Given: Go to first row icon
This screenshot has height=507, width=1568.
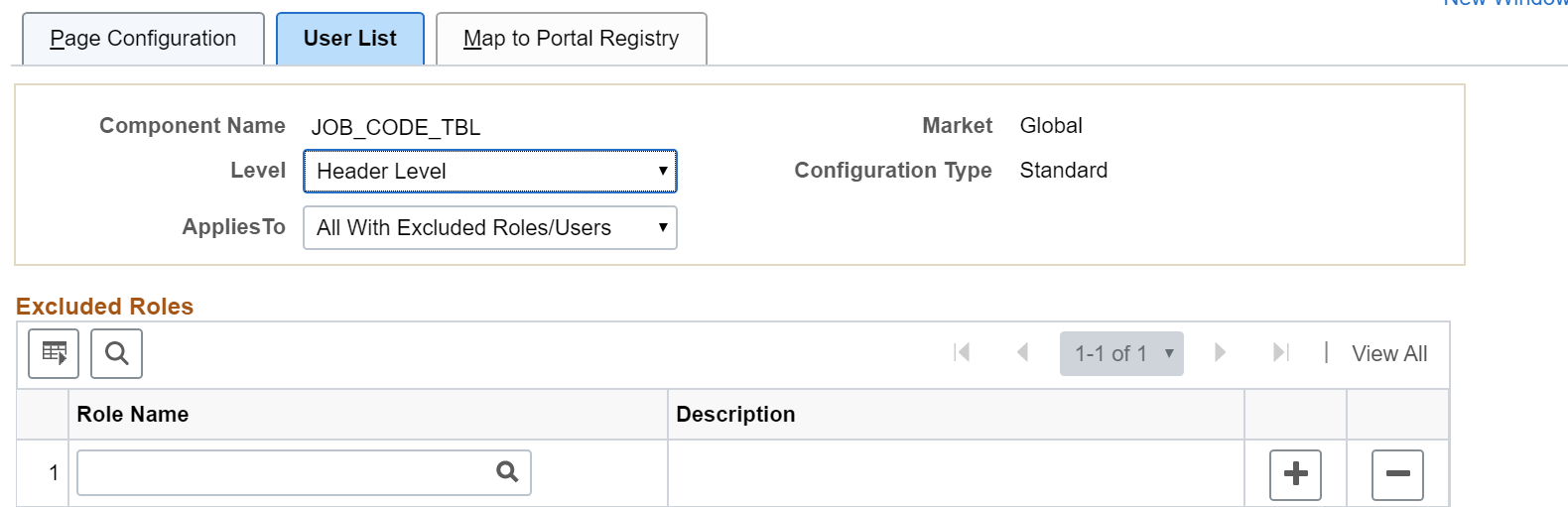Looking at the screenshot, I should (962, 352).
